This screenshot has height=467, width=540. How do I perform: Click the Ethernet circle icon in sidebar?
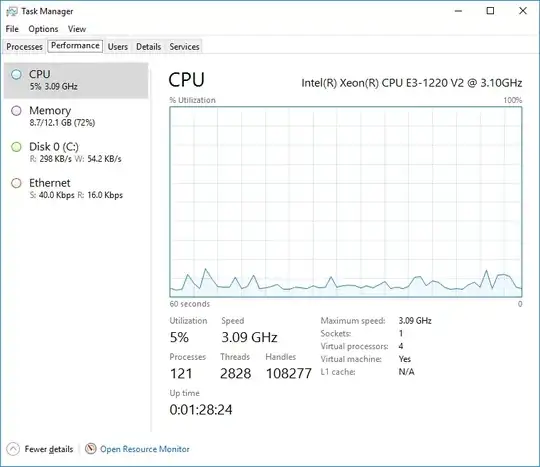(16, 183)
